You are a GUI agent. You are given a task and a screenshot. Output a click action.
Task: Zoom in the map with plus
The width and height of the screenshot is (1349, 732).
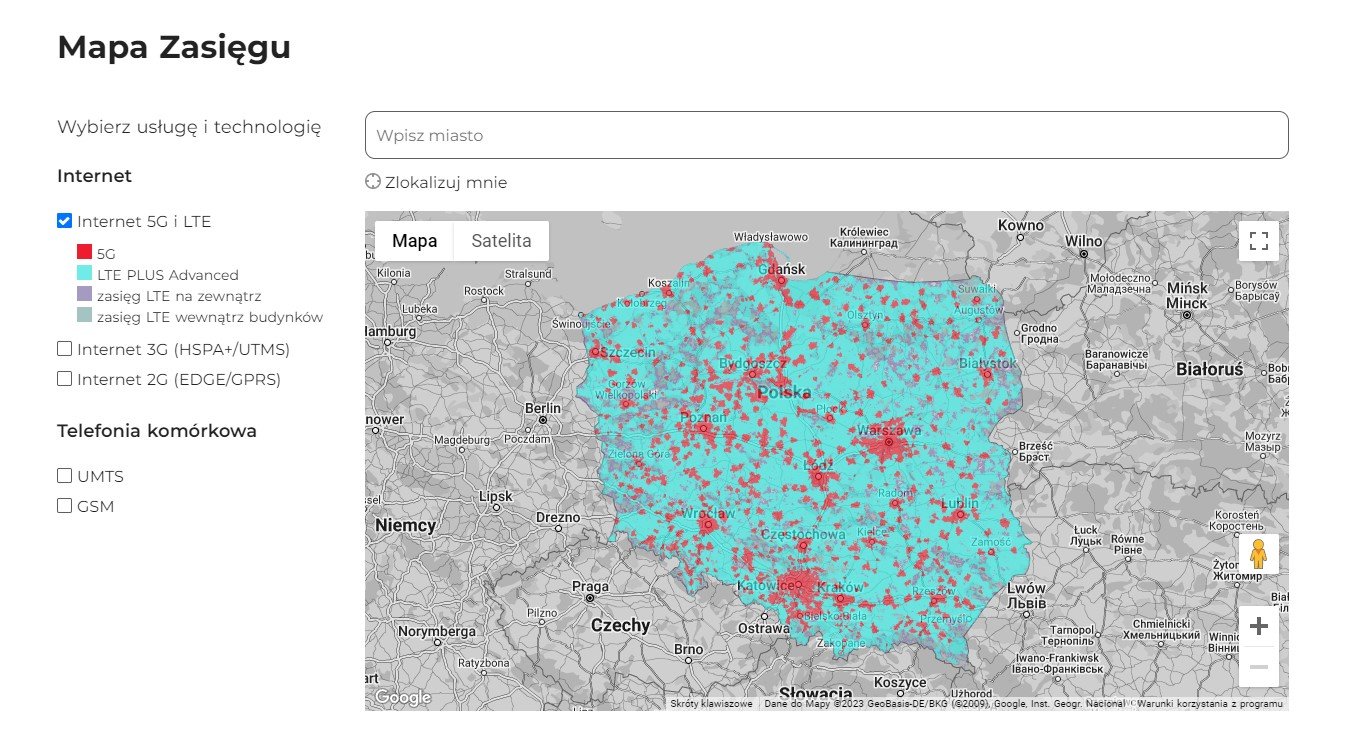(1259, 627)
